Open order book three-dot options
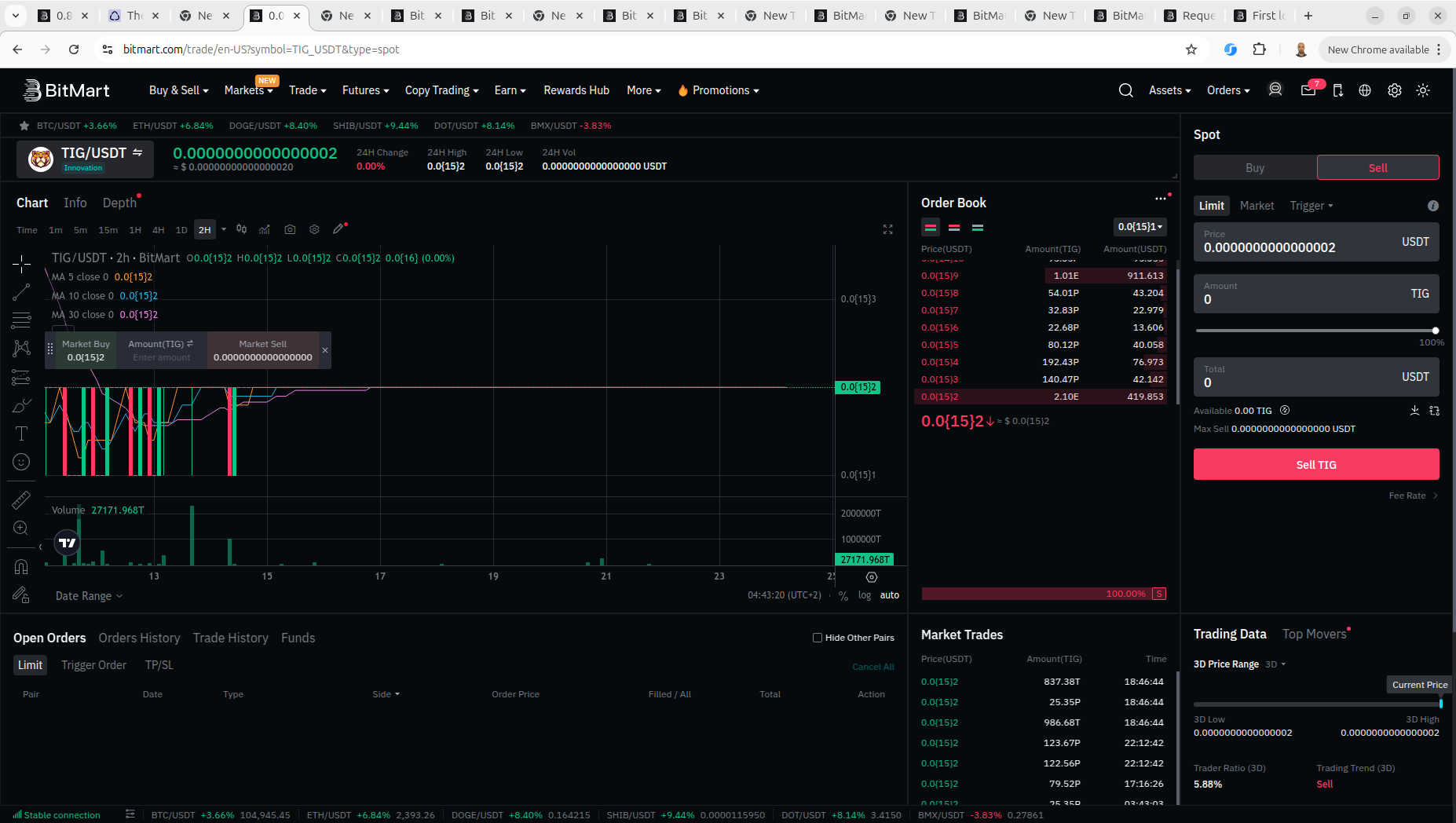This screenshot has height=823, width=1456. [x=1161, y=199]
